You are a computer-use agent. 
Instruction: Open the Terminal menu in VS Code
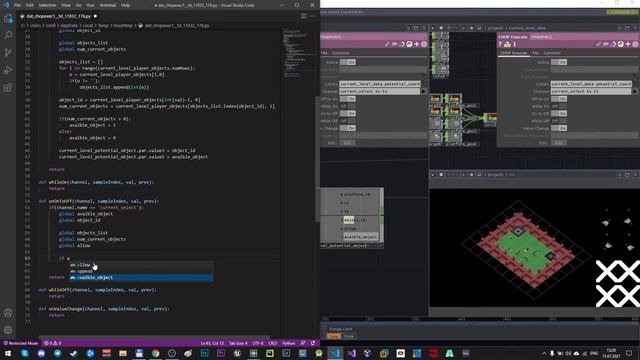point(108,5)
